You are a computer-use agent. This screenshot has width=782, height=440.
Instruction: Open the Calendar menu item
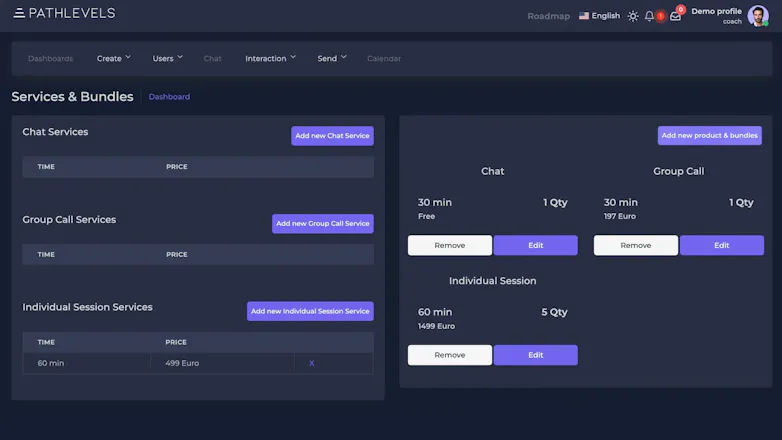tap(384, 58)
